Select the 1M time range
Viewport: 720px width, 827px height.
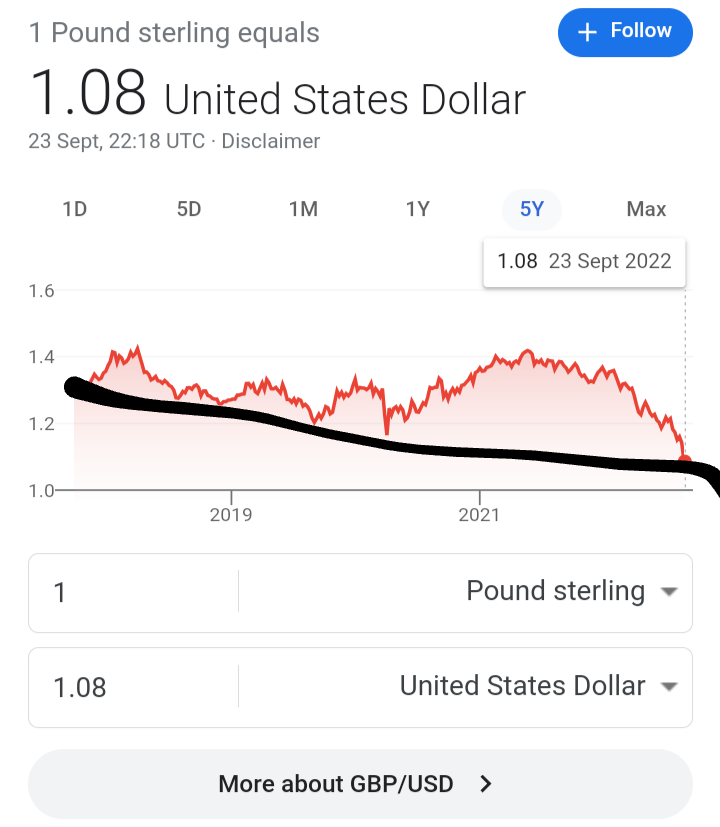[x=303, y=209]
